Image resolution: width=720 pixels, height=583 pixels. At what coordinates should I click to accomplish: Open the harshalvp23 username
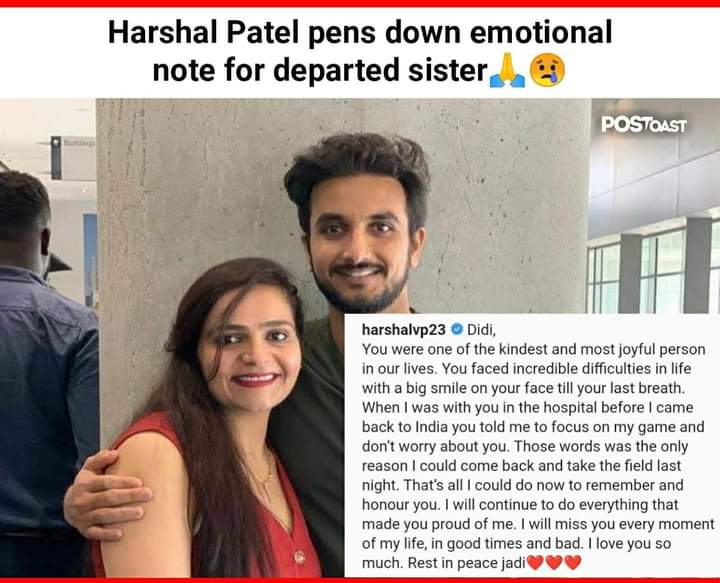(x=404, y=330)
